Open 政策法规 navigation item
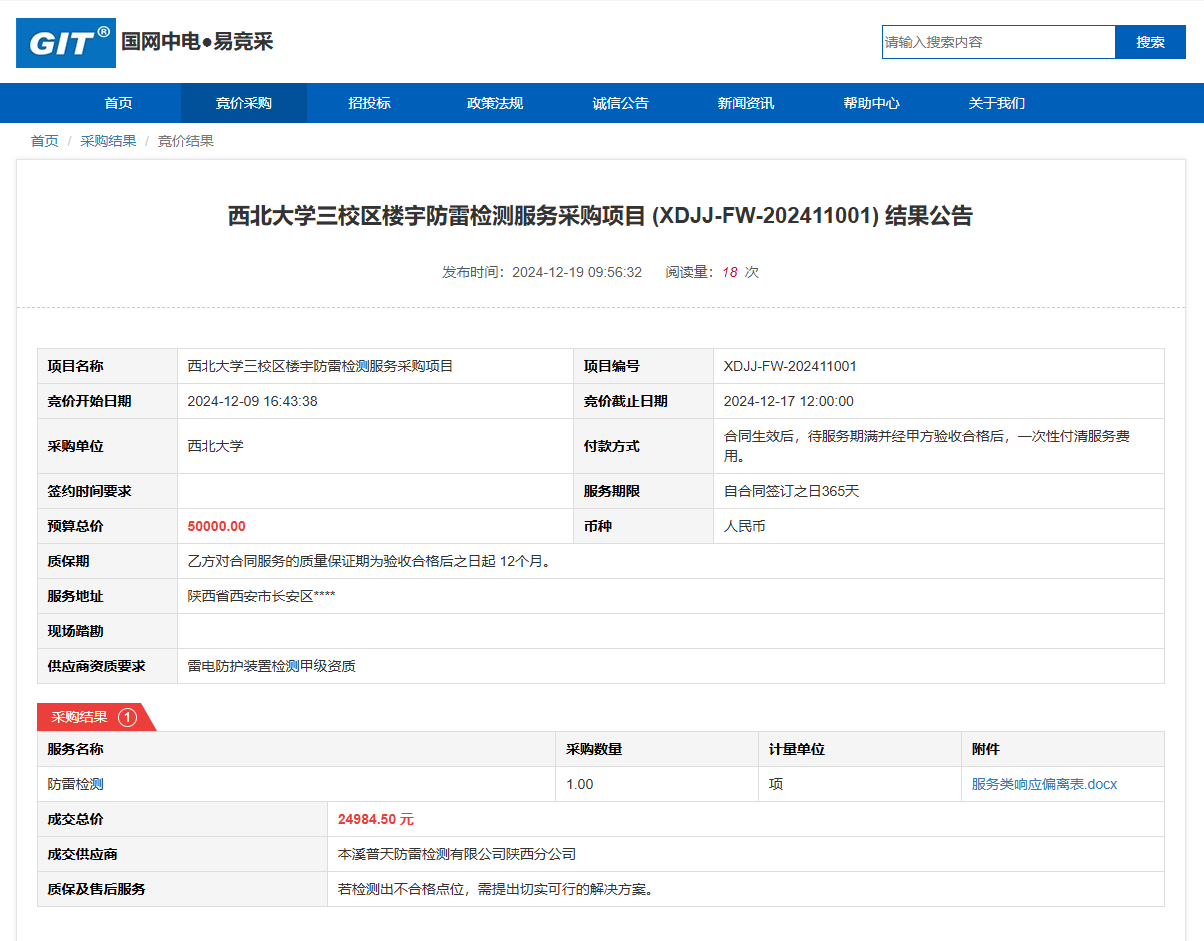 point(495,103)
